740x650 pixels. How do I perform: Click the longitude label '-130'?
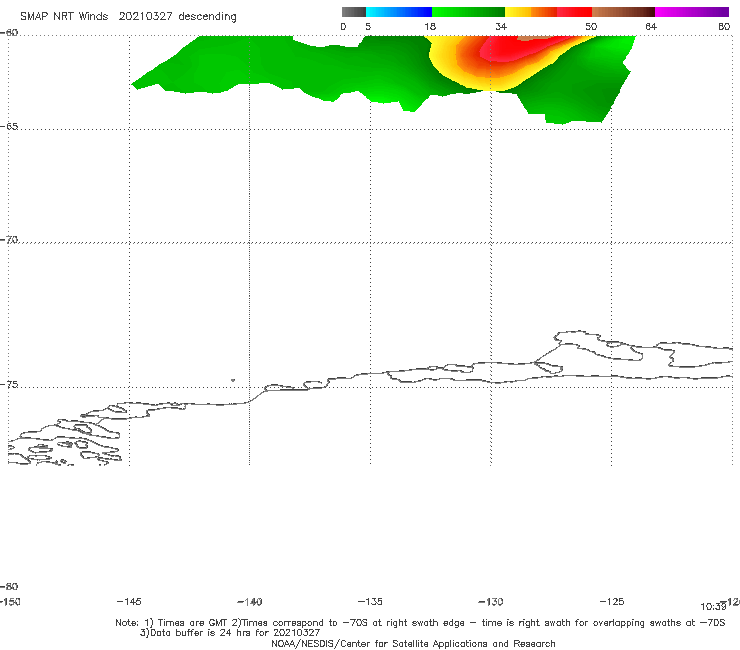491,602
